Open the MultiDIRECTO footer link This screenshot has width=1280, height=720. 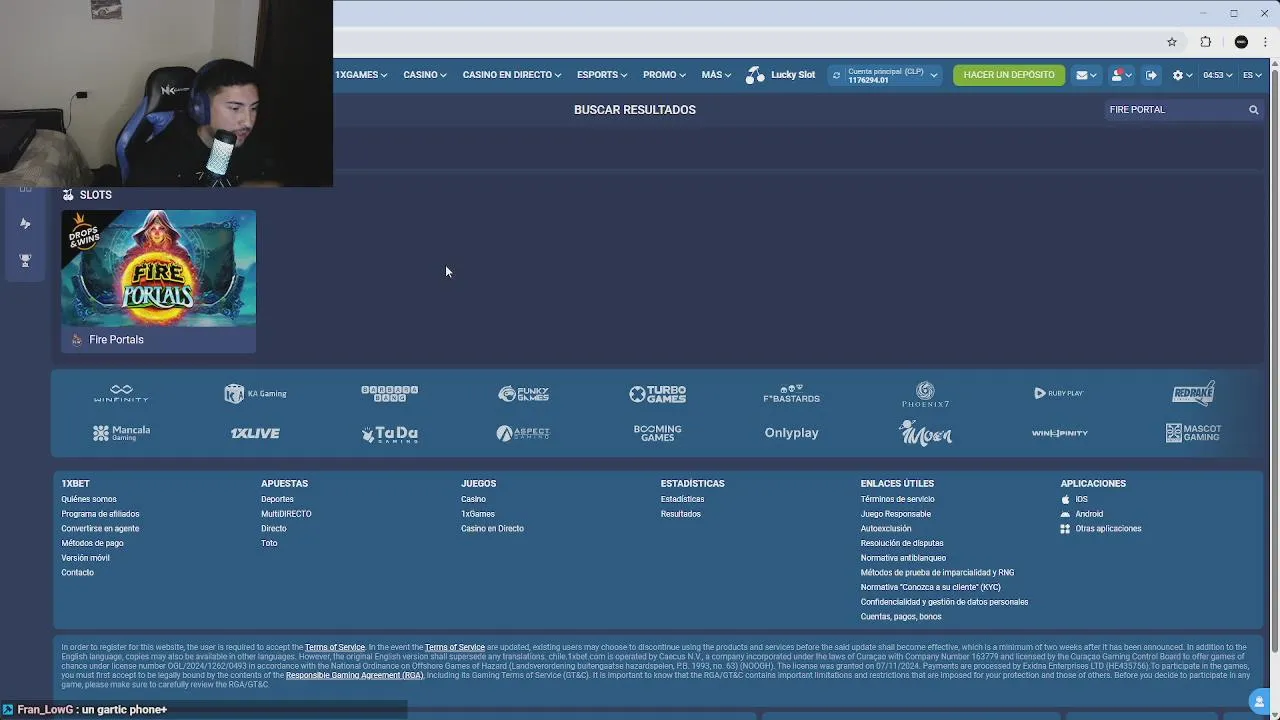point(286,514)
